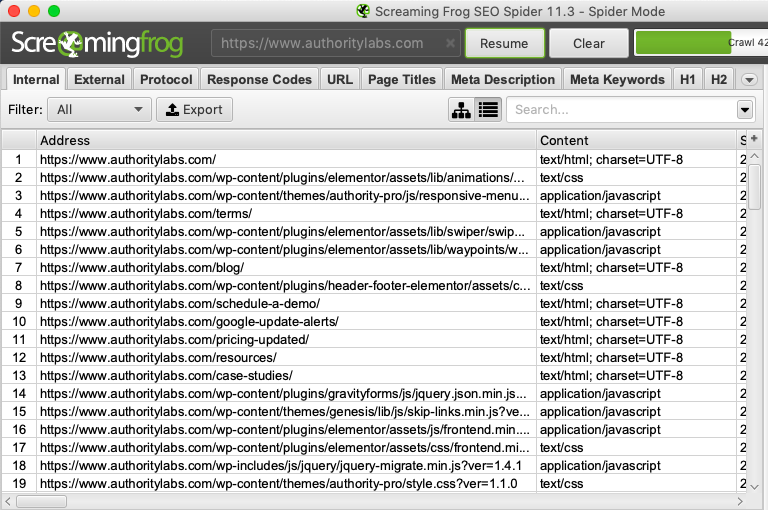Switch to the Response Codes tab

259,79
